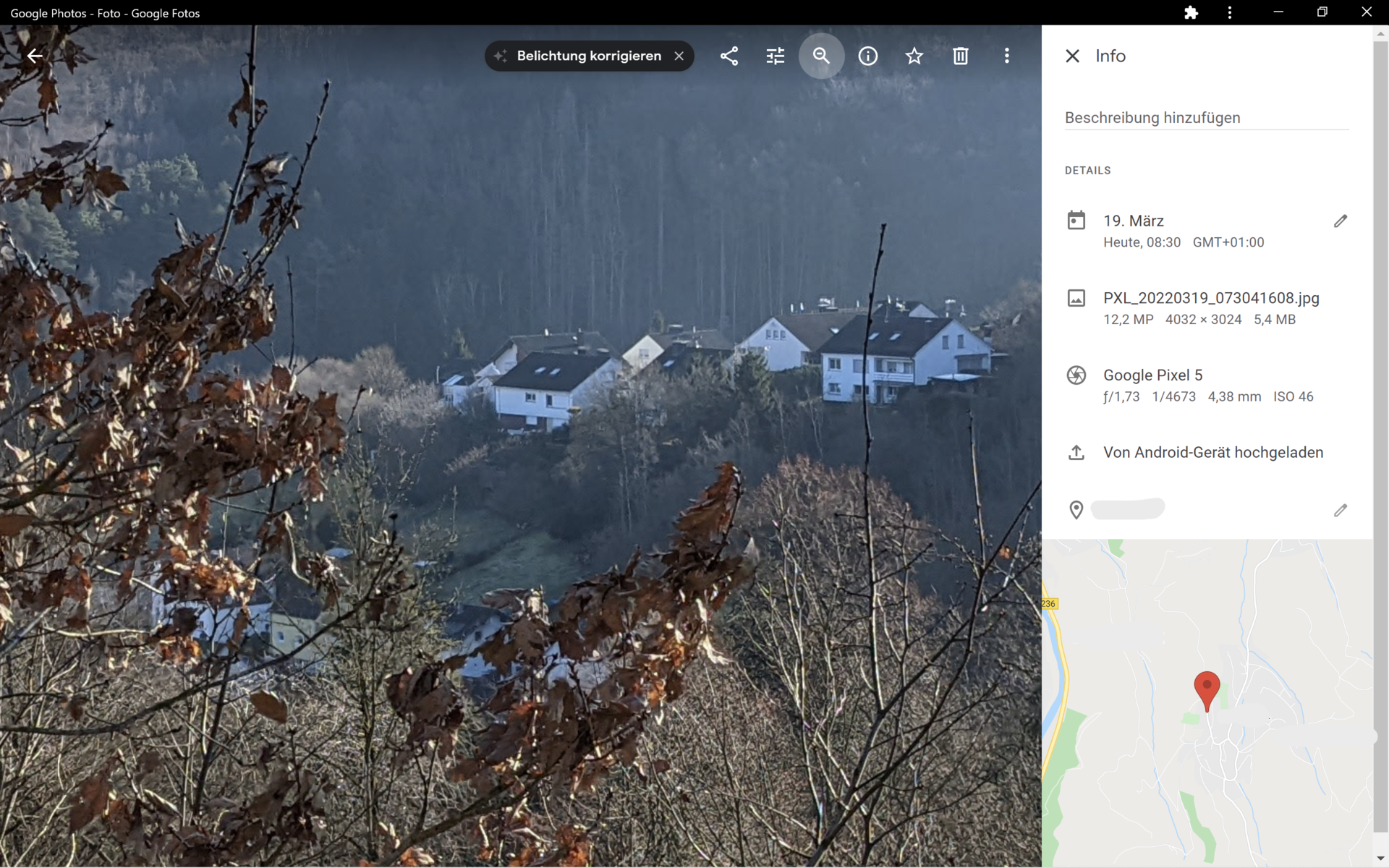Open the app window three-dot menu

[1229, 13]
